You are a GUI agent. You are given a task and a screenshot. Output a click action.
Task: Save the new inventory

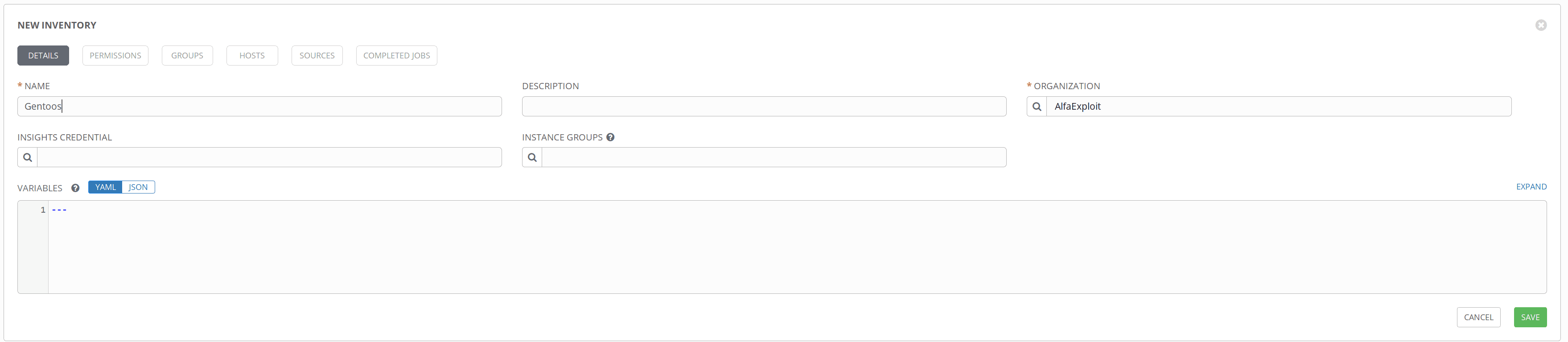click(x=1530, y=317)
